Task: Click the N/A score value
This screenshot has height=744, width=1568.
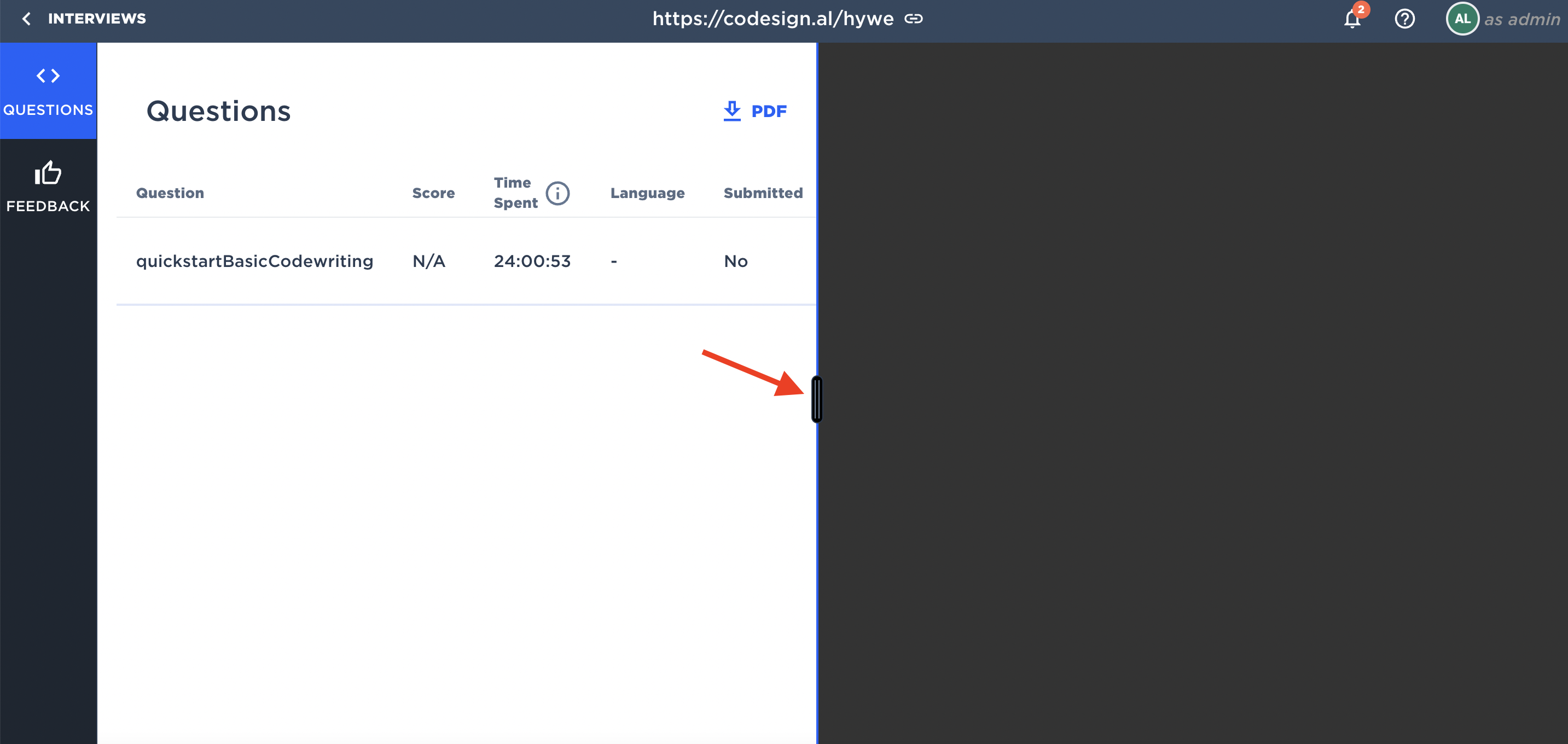Action: [428, 261]
